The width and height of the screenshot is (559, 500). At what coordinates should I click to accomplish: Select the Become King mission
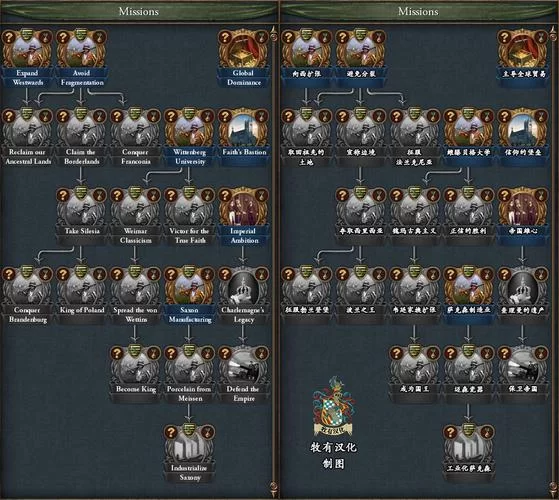pos(135,366)
